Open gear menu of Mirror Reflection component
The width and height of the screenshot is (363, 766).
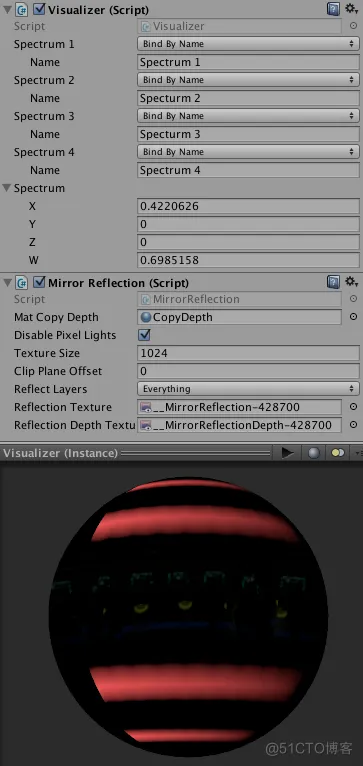pos(351,282)
